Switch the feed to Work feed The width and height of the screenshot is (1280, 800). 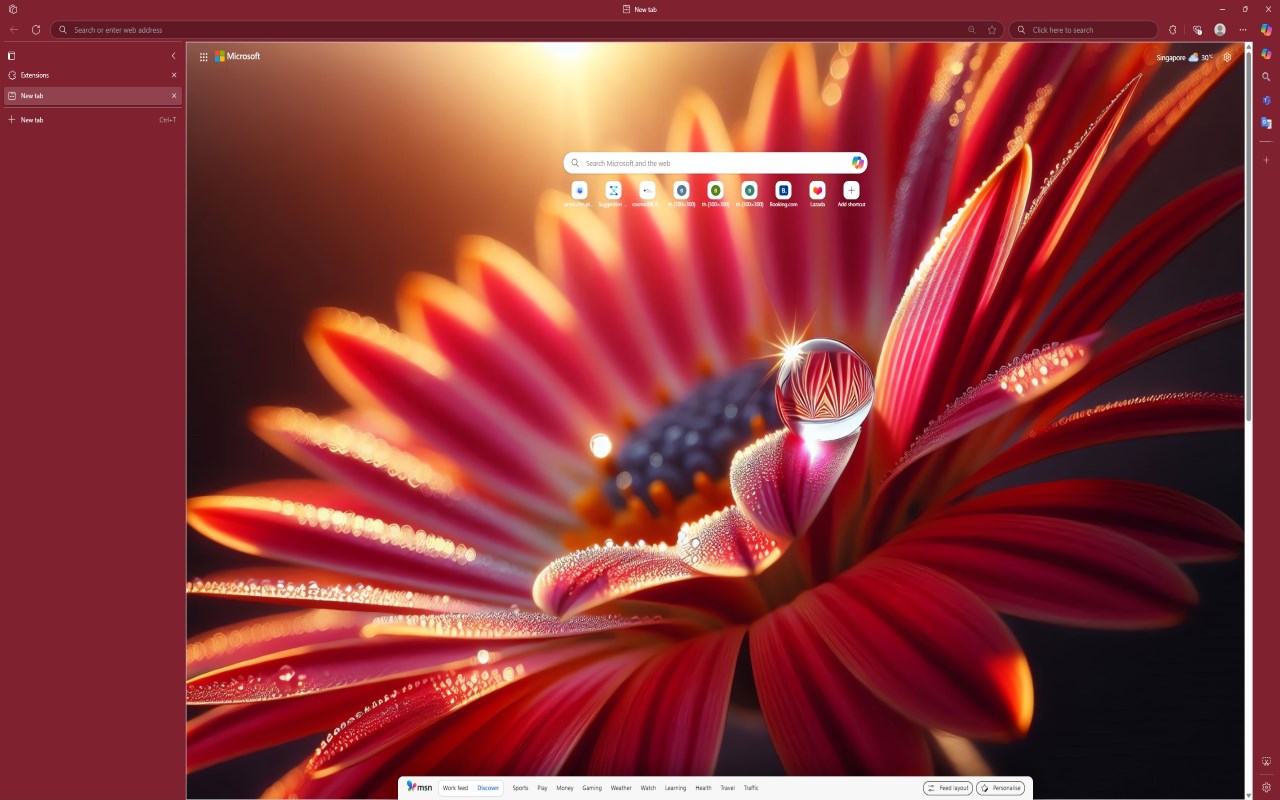455,788
